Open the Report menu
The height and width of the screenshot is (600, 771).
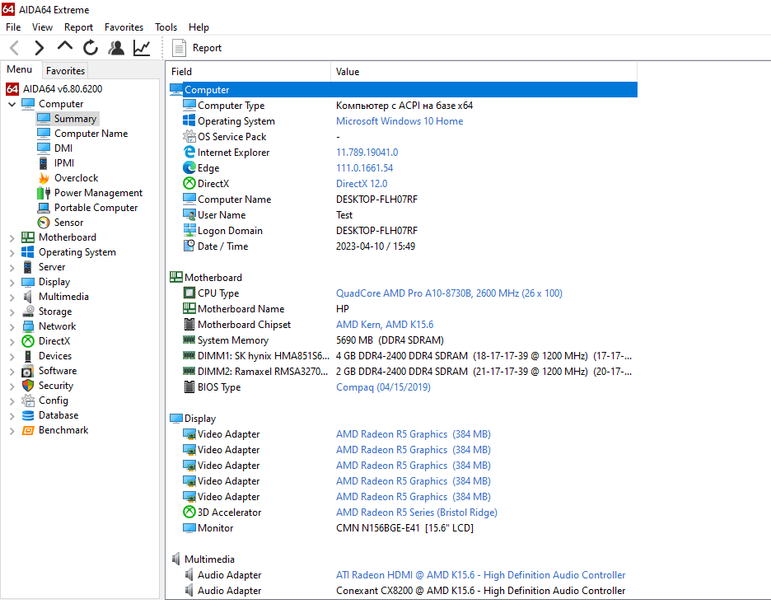(78, 27)
